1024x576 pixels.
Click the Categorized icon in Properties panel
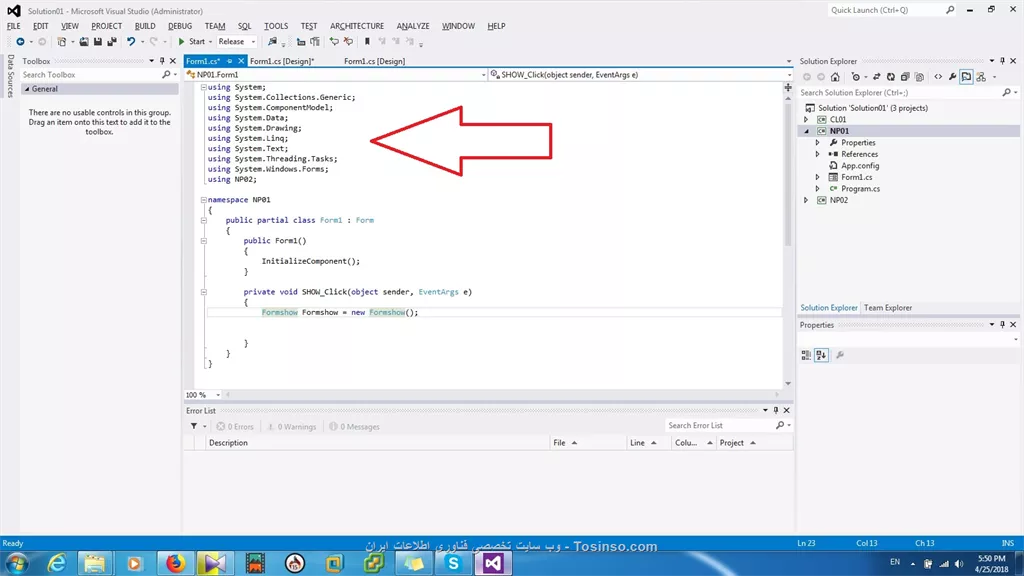(807, 355)
